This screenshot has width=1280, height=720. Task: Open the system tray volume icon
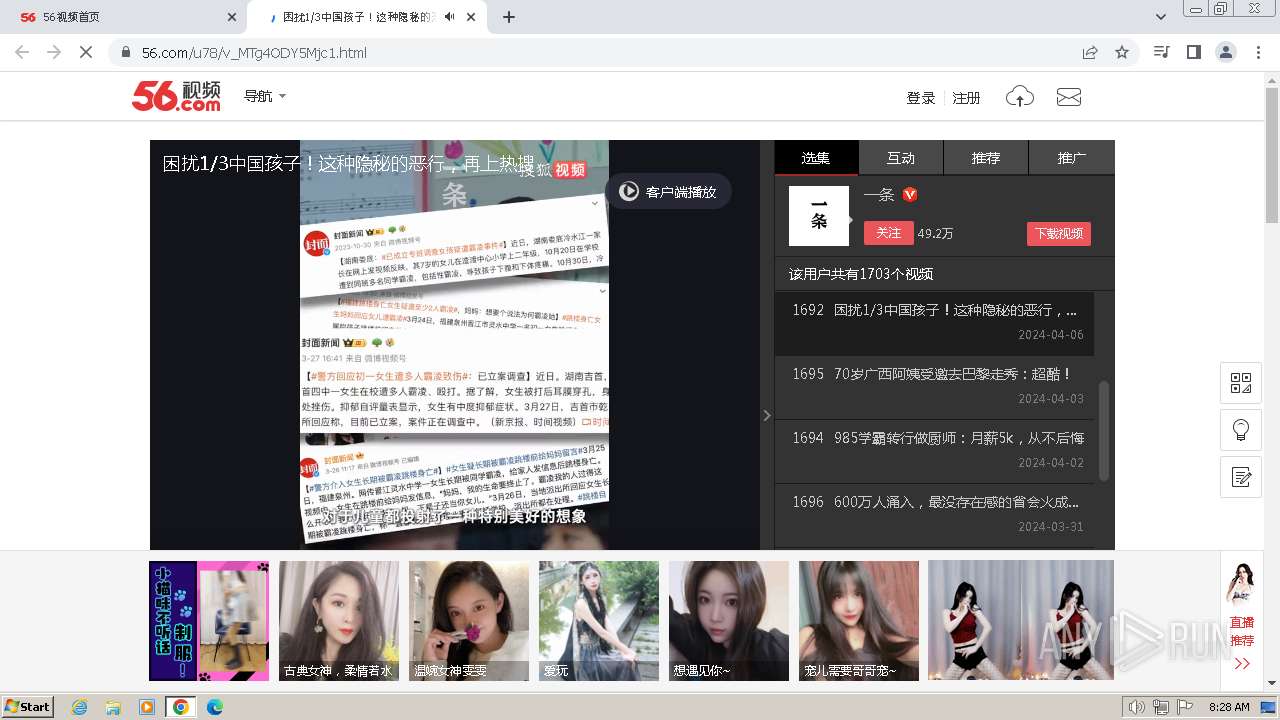[1137, 707]
